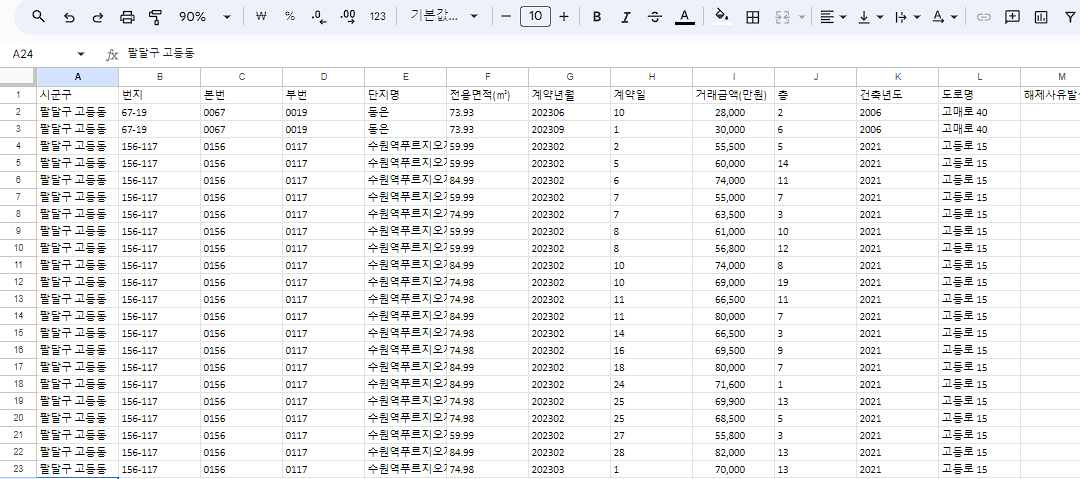The image size is (1080, 479).
Task: Select column A header
Action: [x=78, y=77]
